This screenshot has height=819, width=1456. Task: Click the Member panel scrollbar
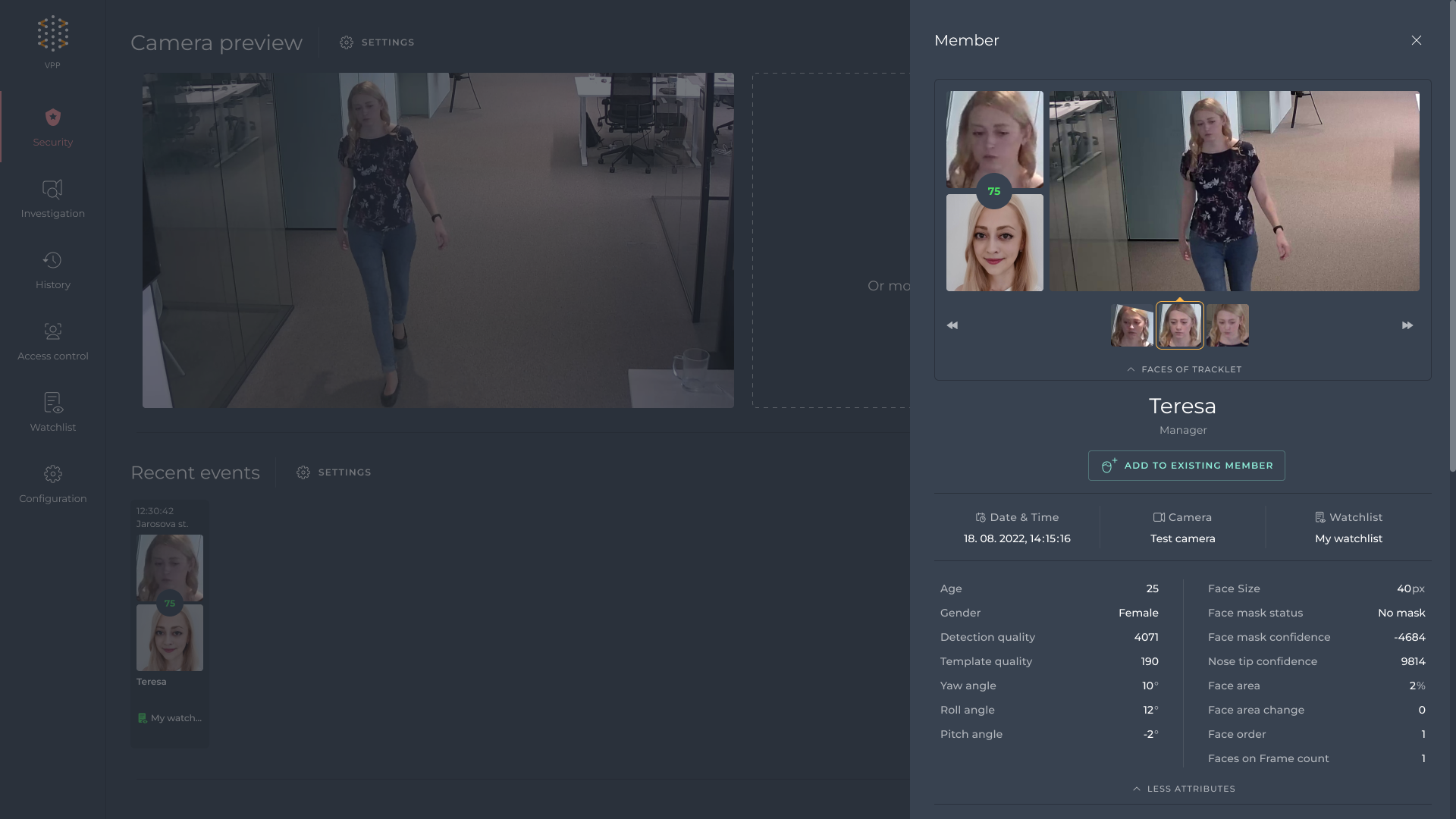1452,236
